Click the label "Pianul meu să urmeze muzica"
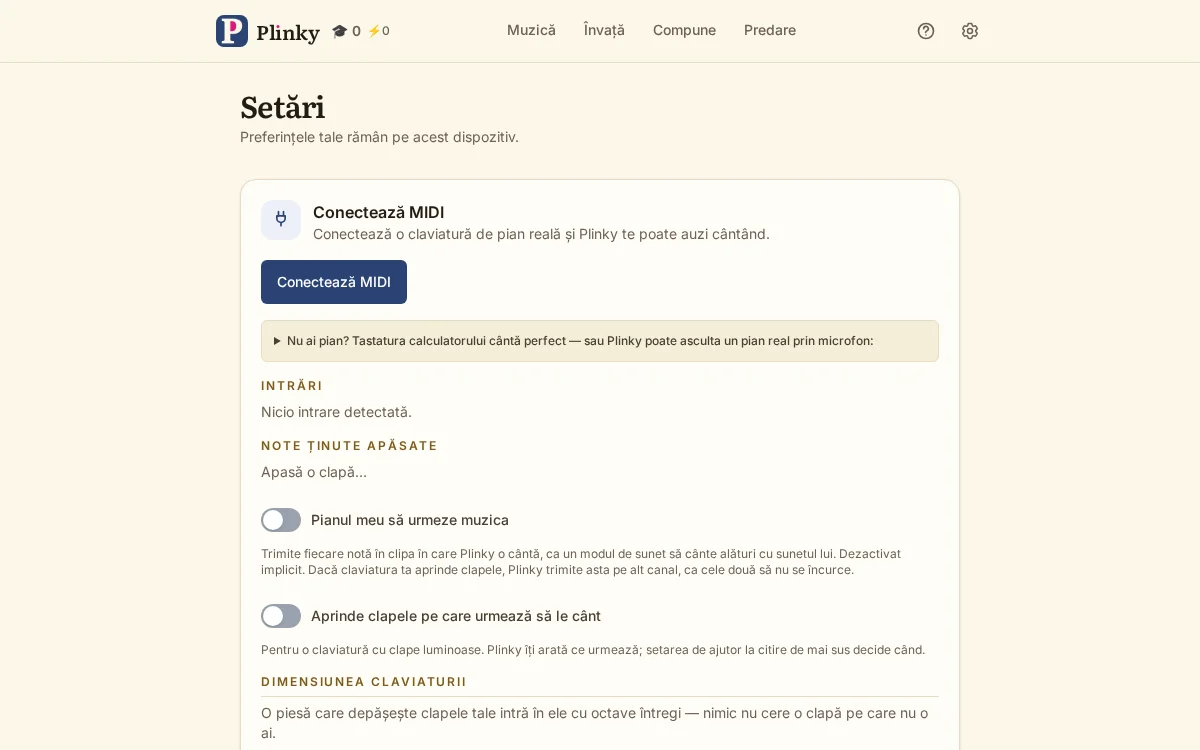Viewport: 1200px width, 750px height. (410, 520)
